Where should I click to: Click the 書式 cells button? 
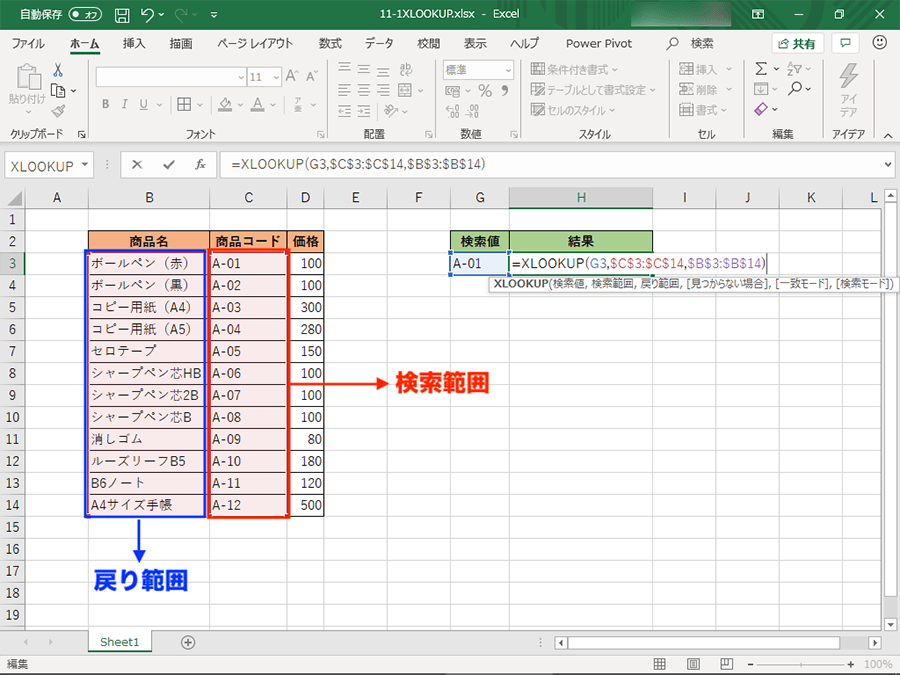[699, 110]
